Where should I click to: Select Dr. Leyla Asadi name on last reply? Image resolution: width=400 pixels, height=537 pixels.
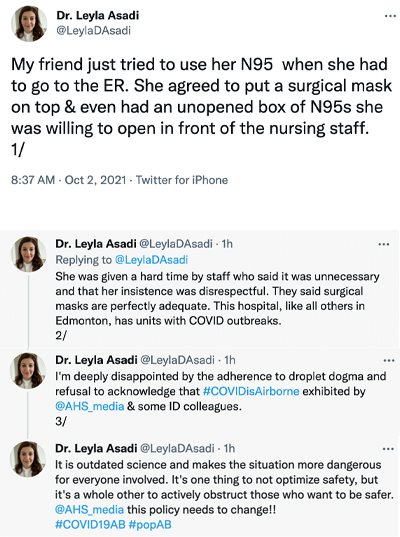[x=96, y=448]
